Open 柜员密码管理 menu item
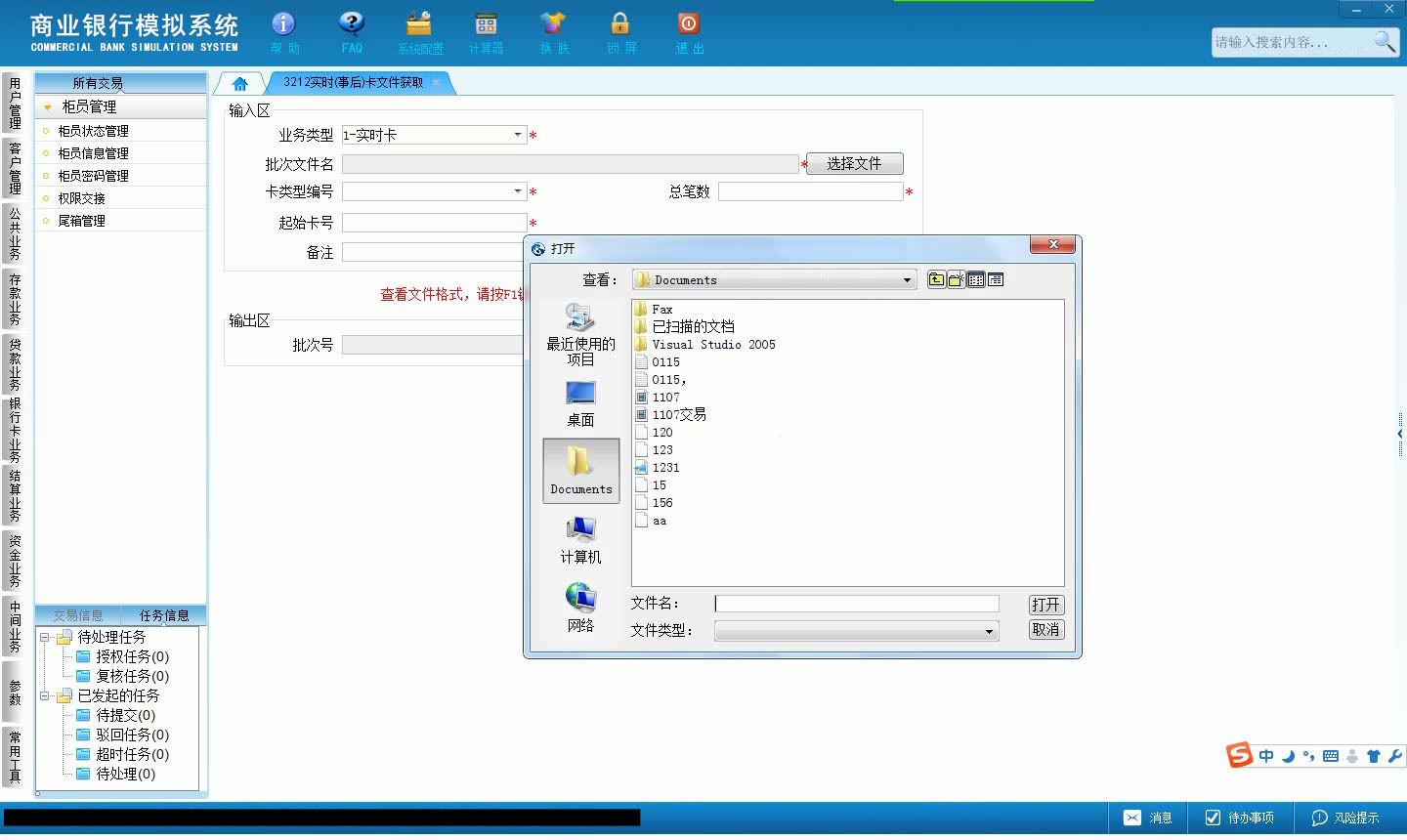Screen dimensions: 1407x840 pos(93,176)
